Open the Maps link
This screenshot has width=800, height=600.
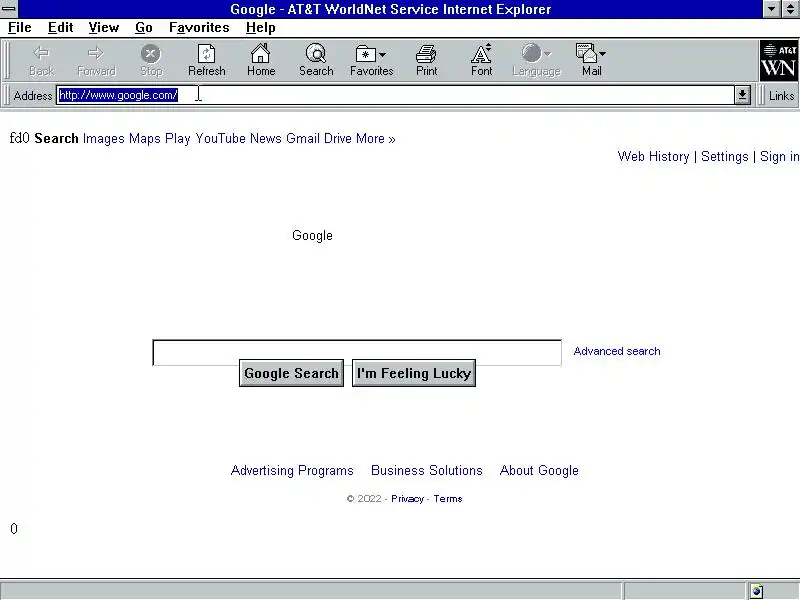tap(145, 139)
